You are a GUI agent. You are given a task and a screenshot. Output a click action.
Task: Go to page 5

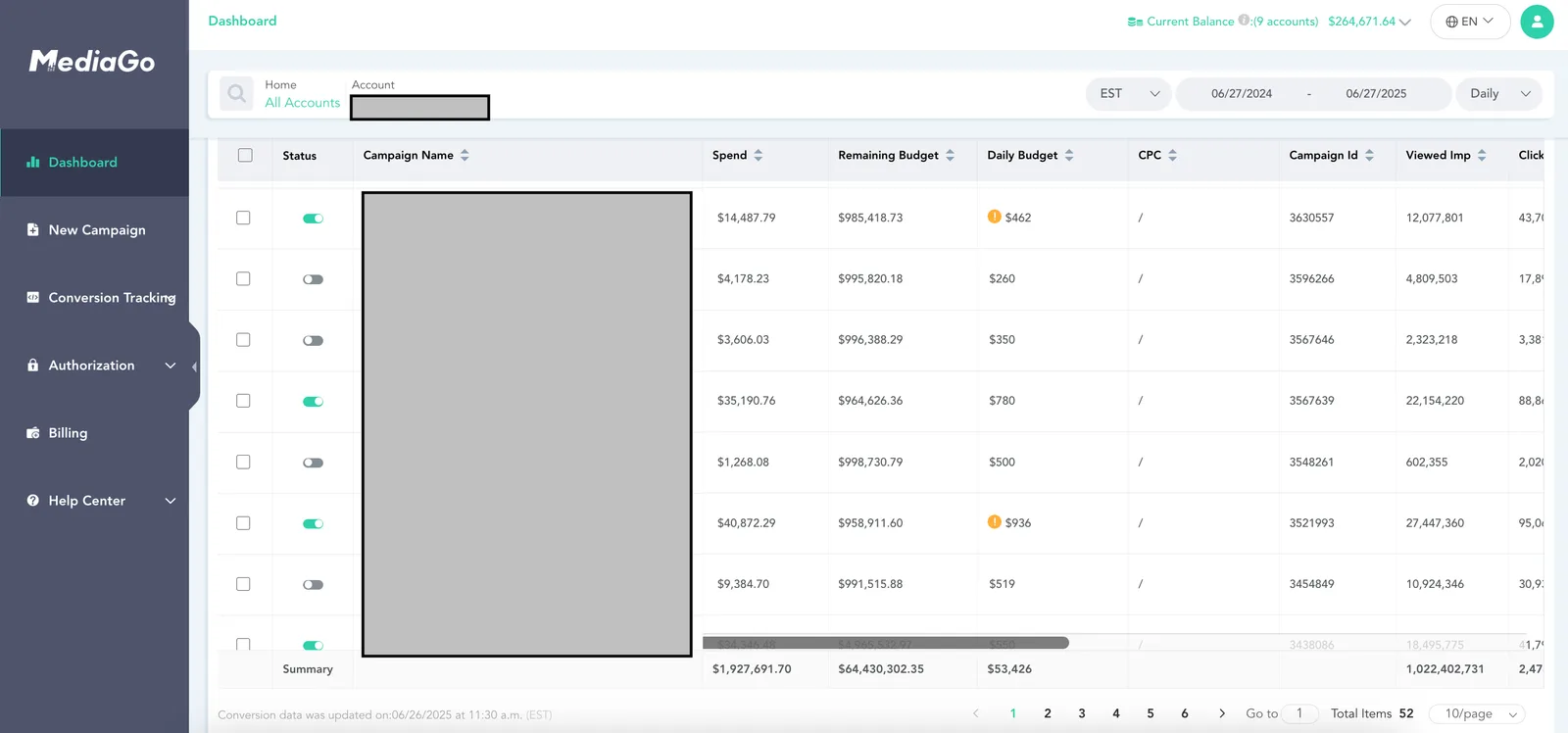1151,713
